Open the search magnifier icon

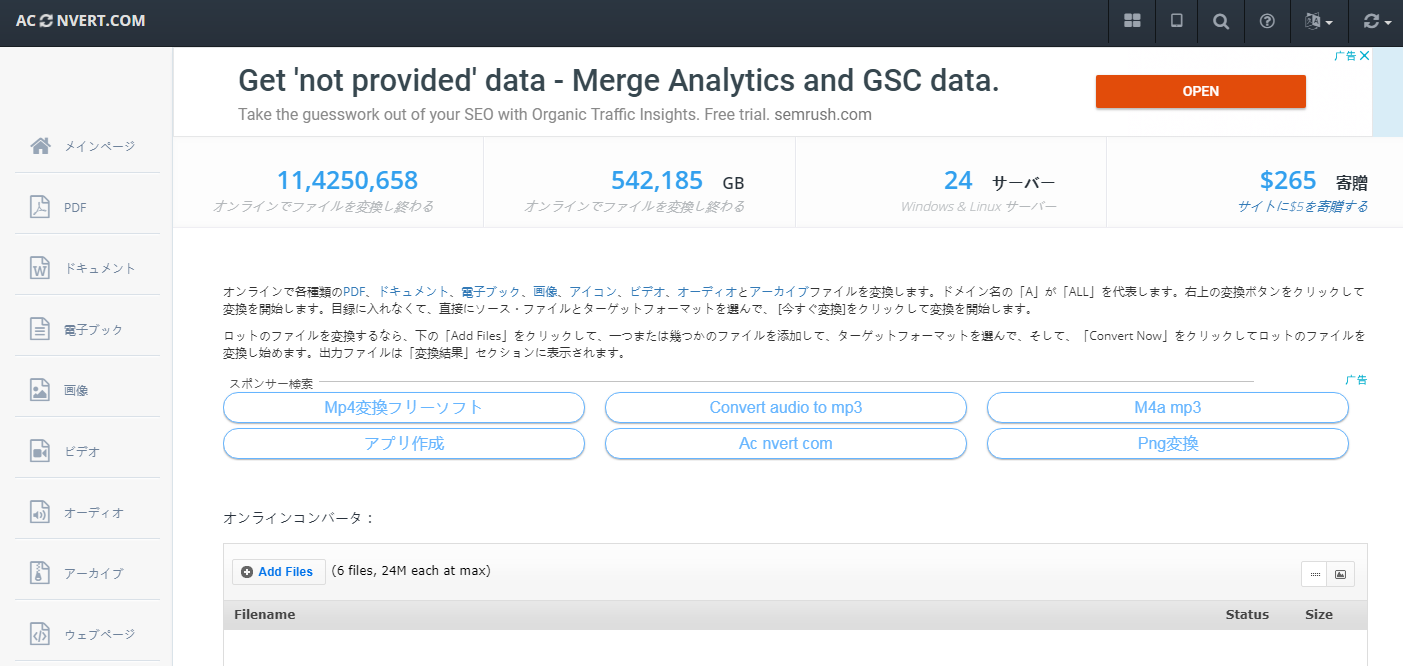click(x=1221, y=21)
